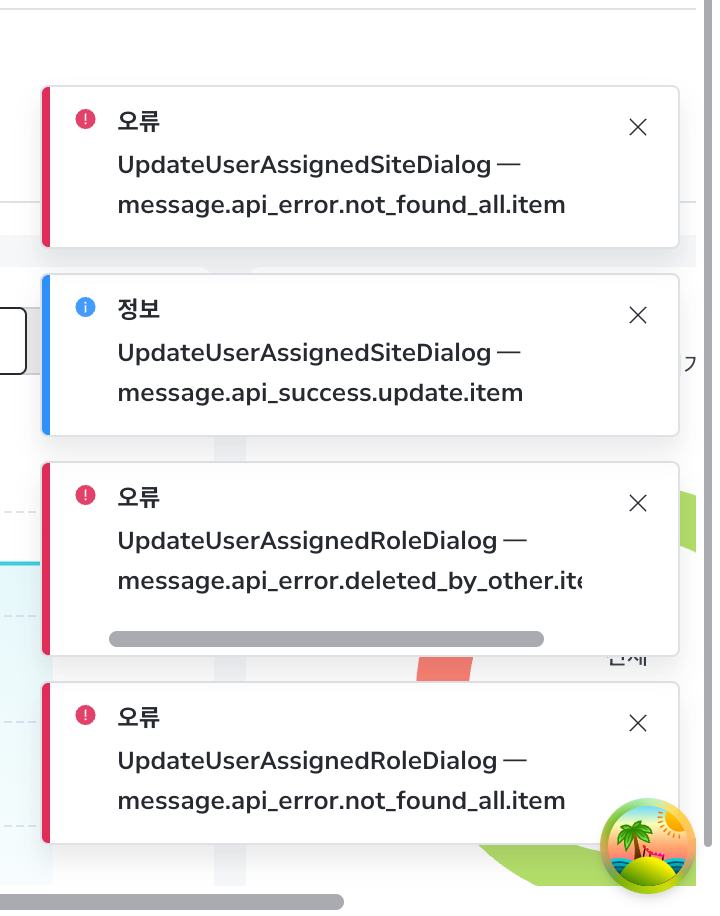Click the red error icon on deleted_by_other toast

(x=85, y=495)
